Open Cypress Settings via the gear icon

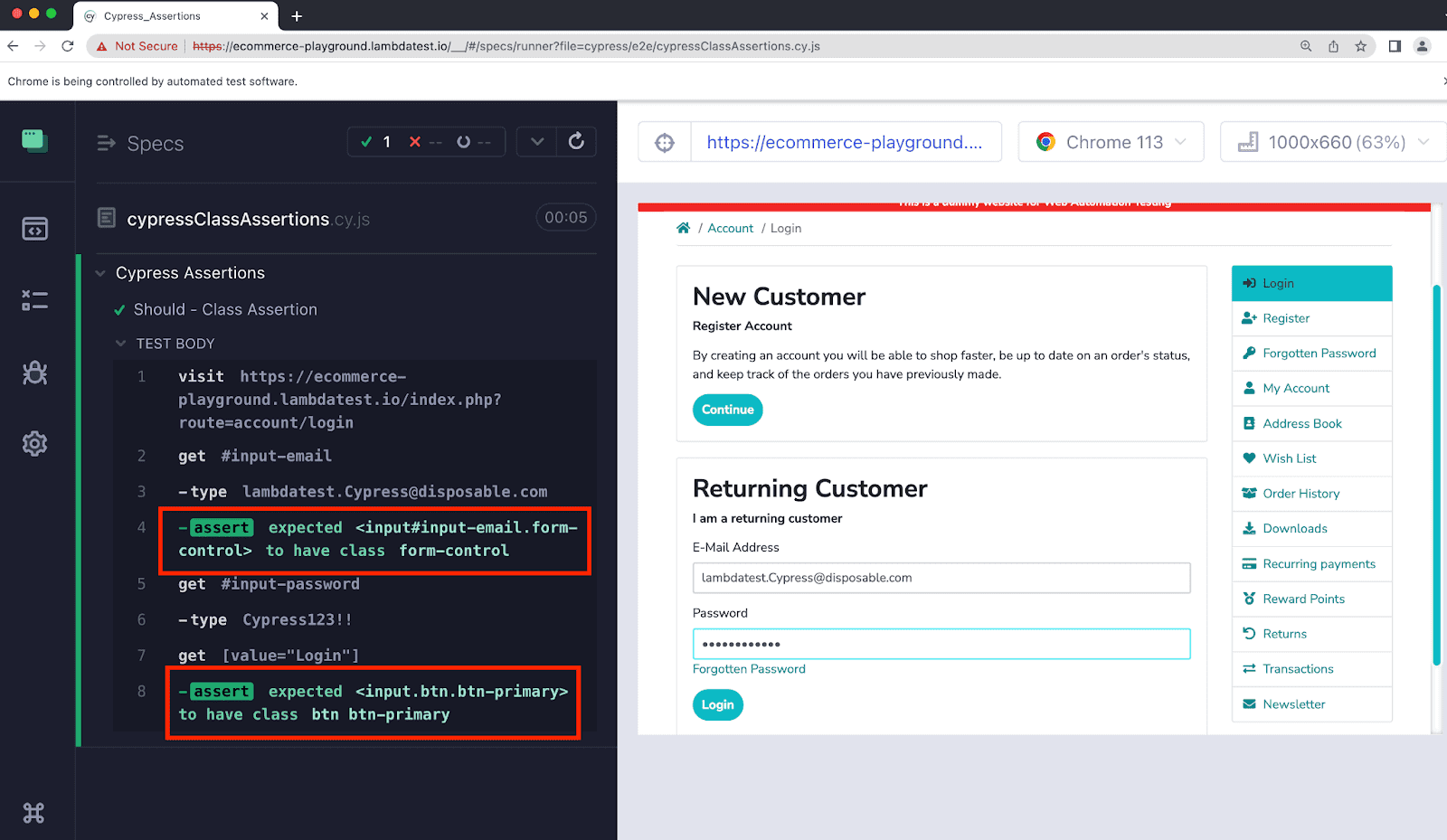(x=34, y=443)
